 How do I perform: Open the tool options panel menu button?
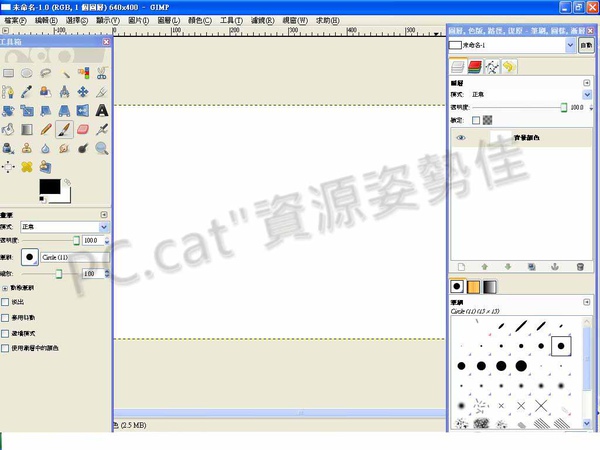pos(104,215)
